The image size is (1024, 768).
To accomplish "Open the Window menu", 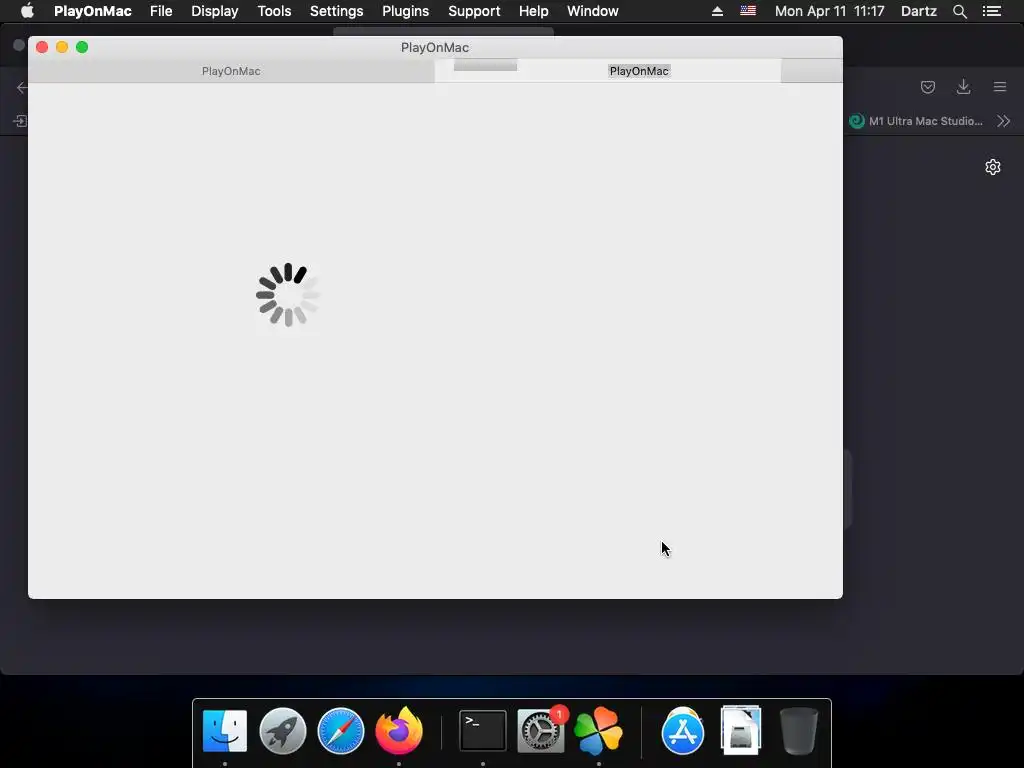I will pos(592,11).
